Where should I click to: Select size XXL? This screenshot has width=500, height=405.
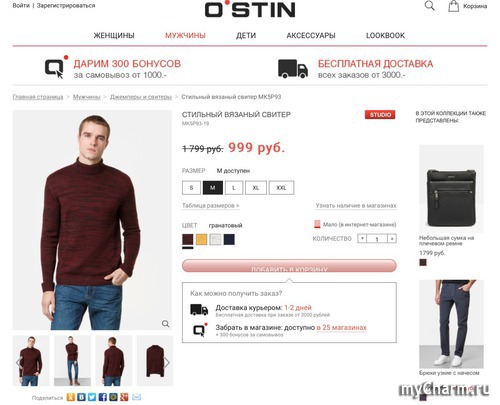click(x=281, y=188)
